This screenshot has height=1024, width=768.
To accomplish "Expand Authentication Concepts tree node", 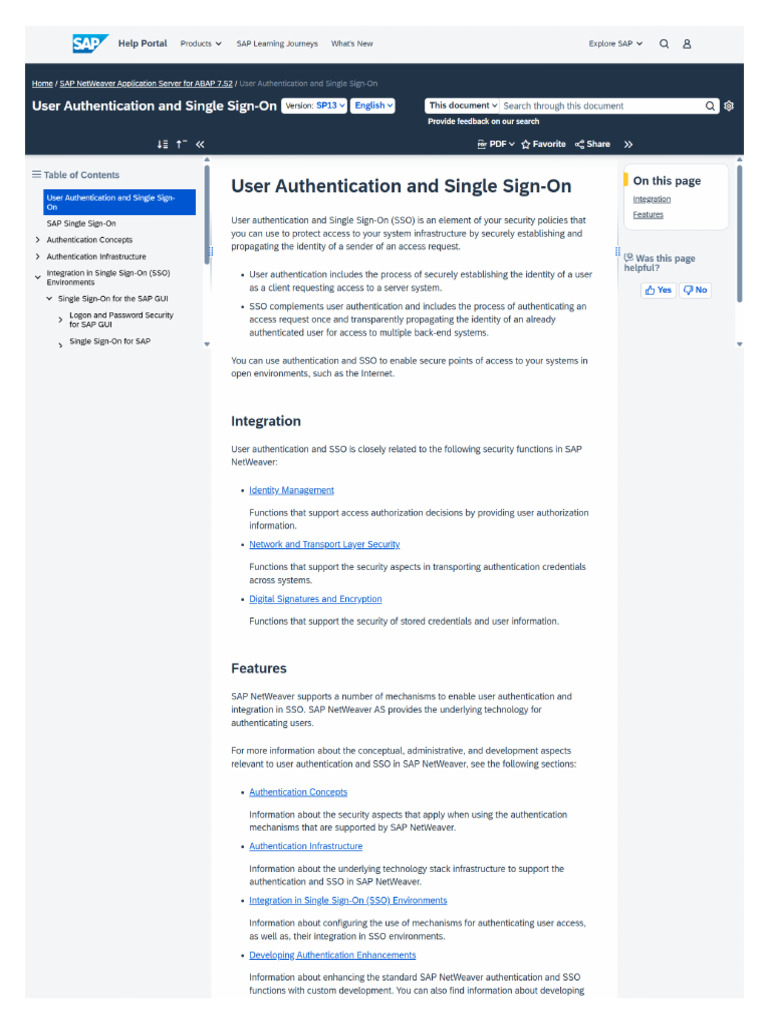I will pos(37,240).
